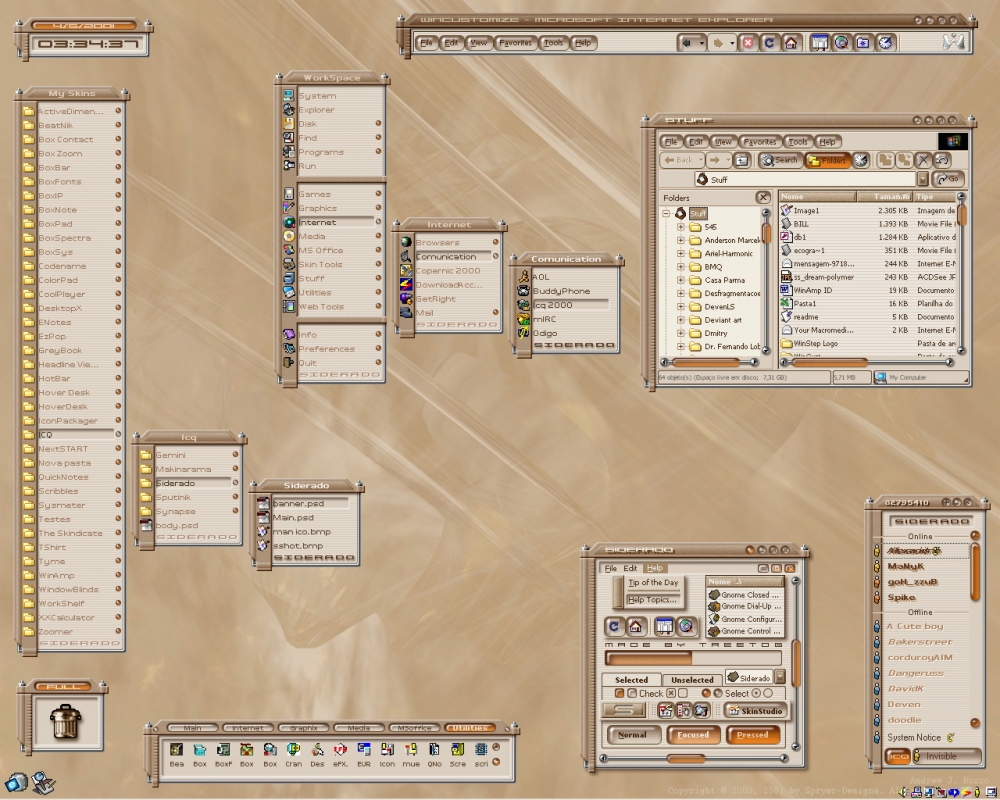
Task: Select the empty flat radio button after Select
Action: [768, 693]
